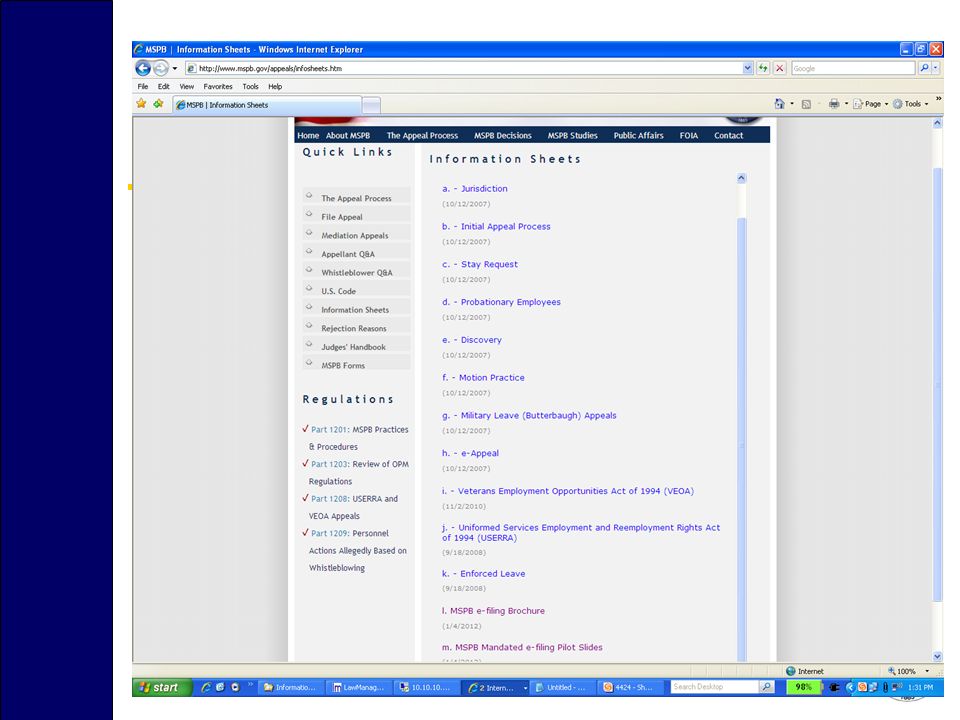Click the browser Forward arrow button

tap(160, 69)
